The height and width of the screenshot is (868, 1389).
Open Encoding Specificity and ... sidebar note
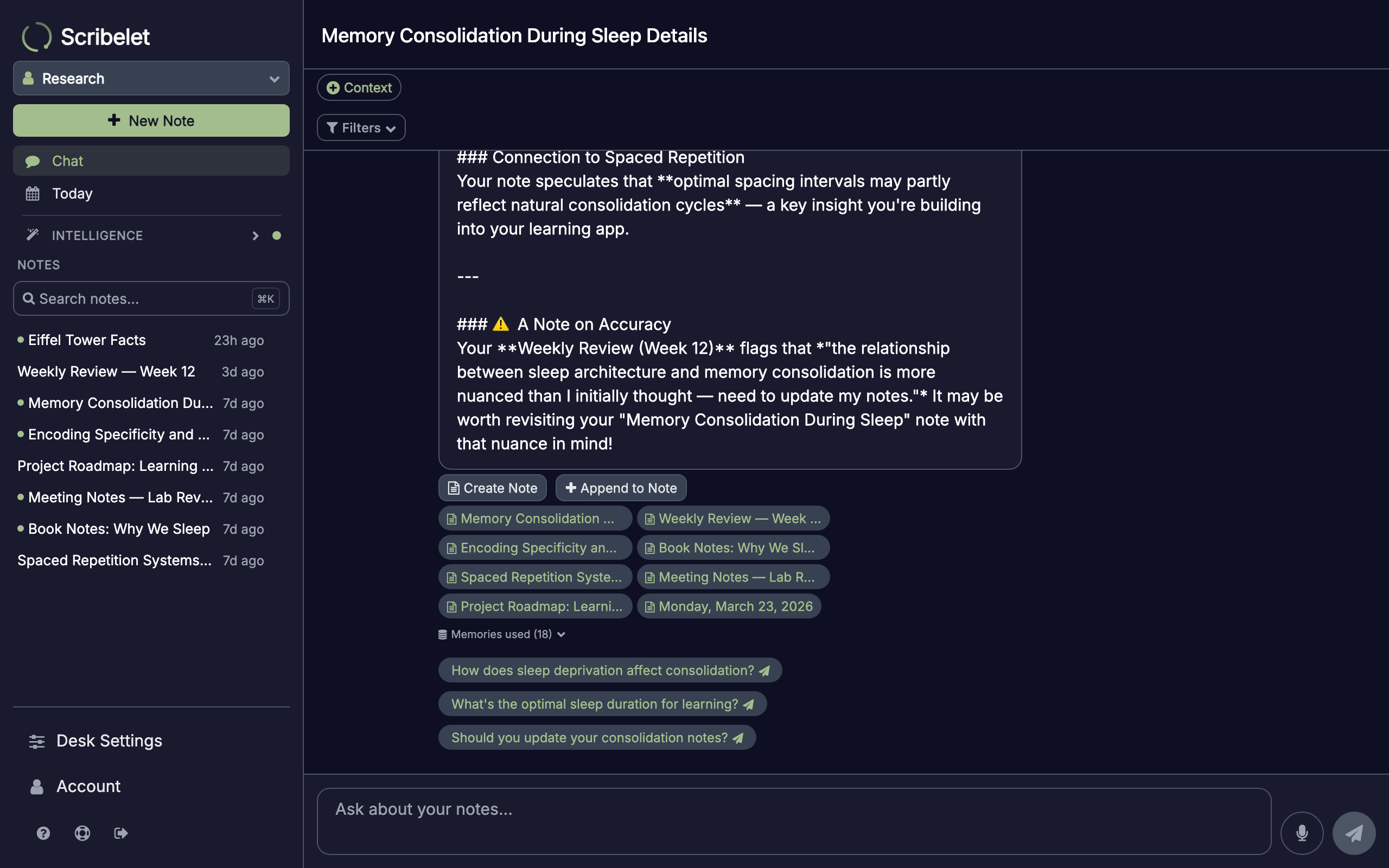pos(141,435)
